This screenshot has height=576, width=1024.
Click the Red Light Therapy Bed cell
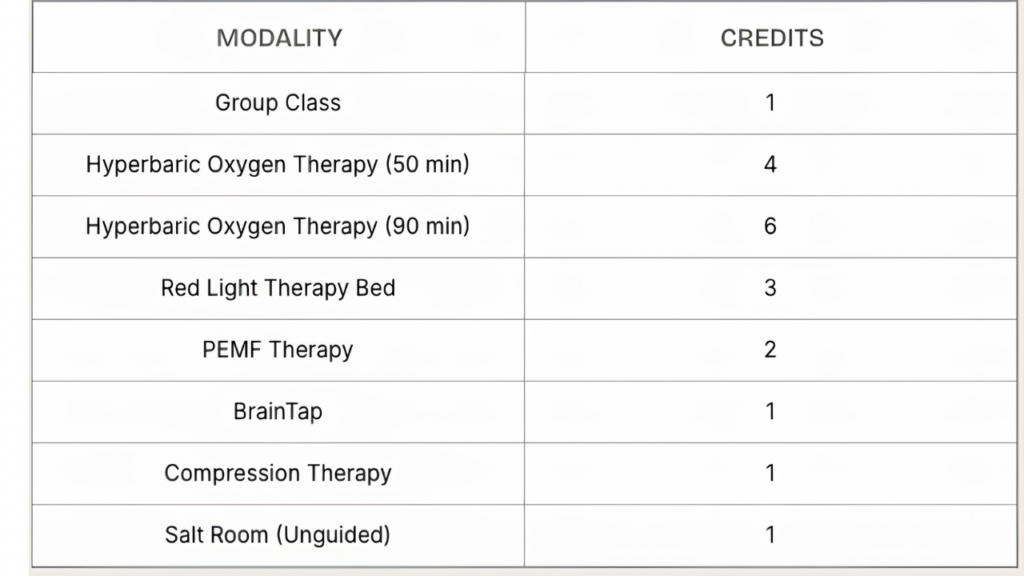click(x=278, y=288)
